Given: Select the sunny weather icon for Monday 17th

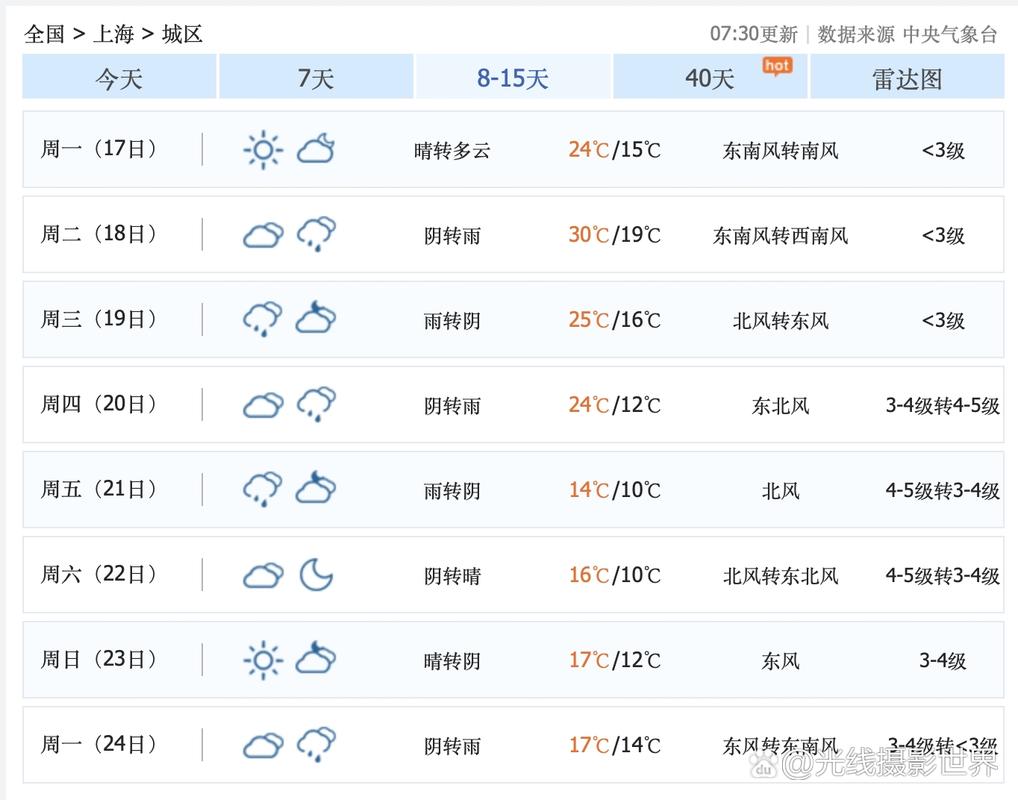Looking at the screenshot, I should [262, 149].
